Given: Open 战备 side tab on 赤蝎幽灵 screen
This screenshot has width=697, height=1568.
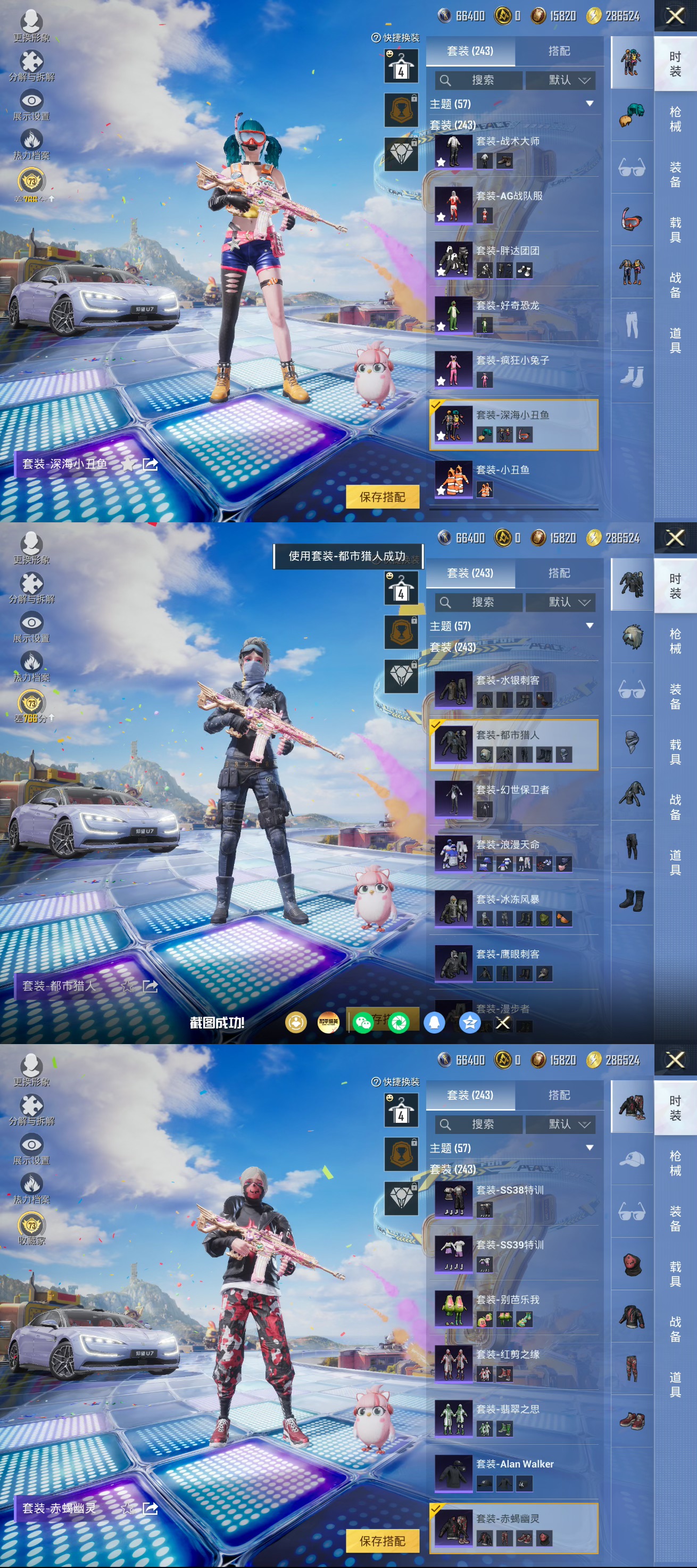Looking at the screenshot, I should 675,1329.
